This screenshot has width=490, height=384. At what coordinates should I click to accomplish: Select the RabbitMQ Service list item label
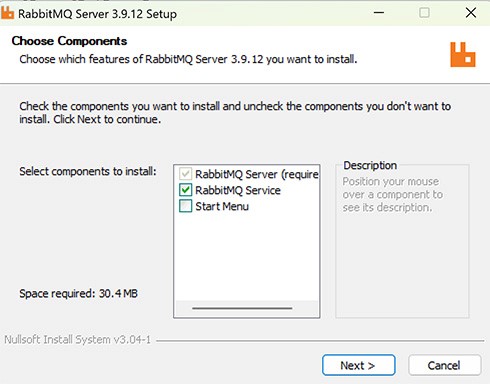(238, 190)
